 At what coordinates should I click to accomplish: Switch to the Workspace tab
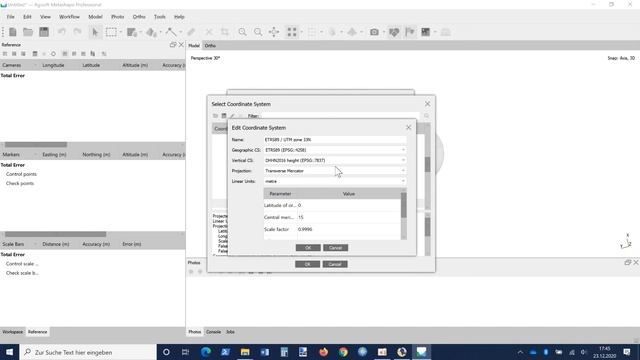click(13, 332)
